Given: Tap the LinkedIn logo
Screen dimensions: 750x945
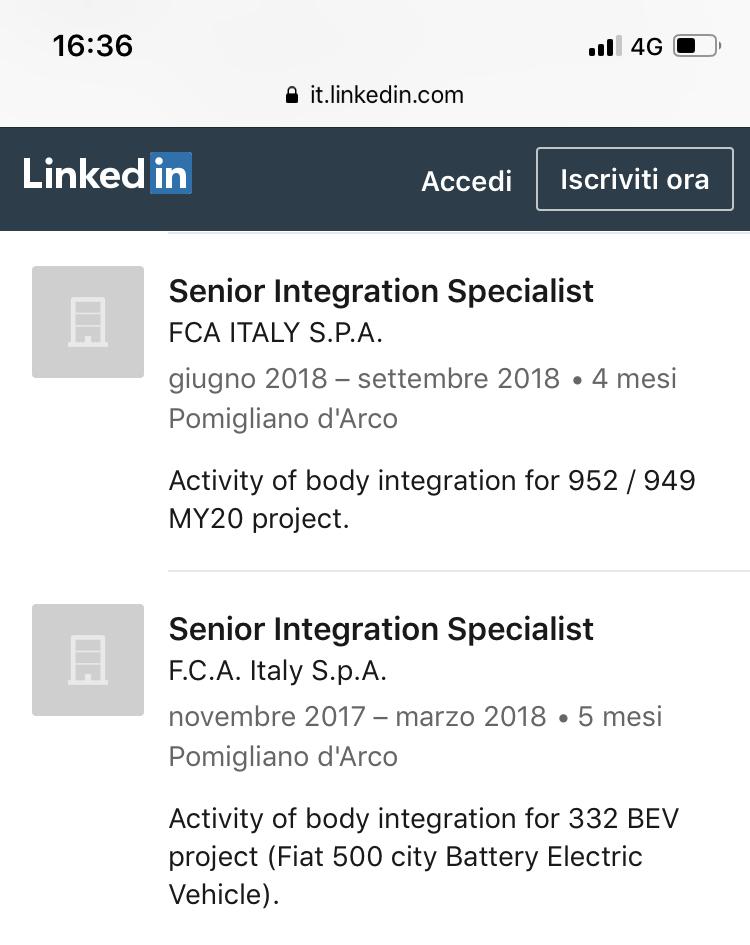Looking at the screenshot, I should coord(108,174).
